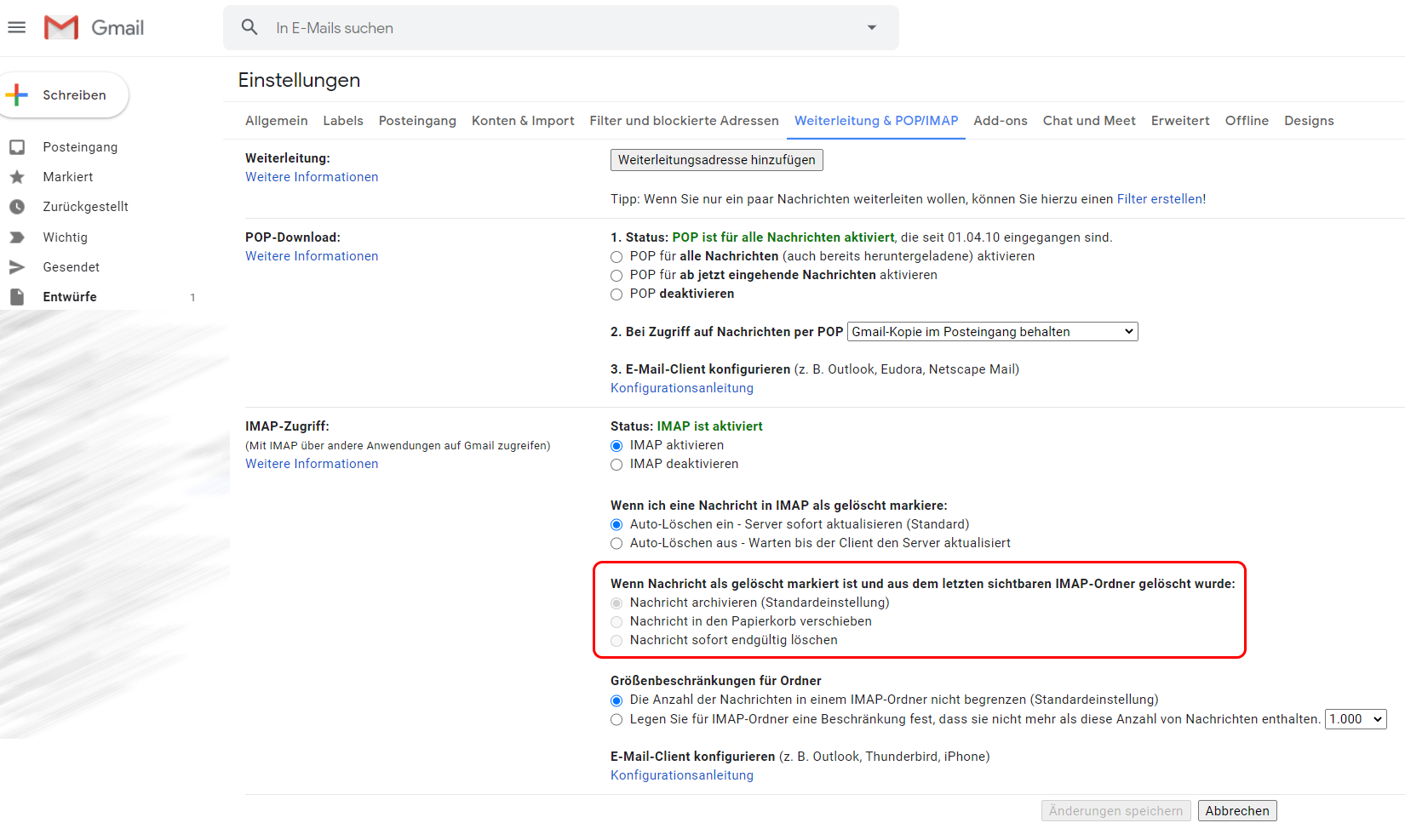Open Weitere Informationen under IMAP-Zugriff

(312, 464)
